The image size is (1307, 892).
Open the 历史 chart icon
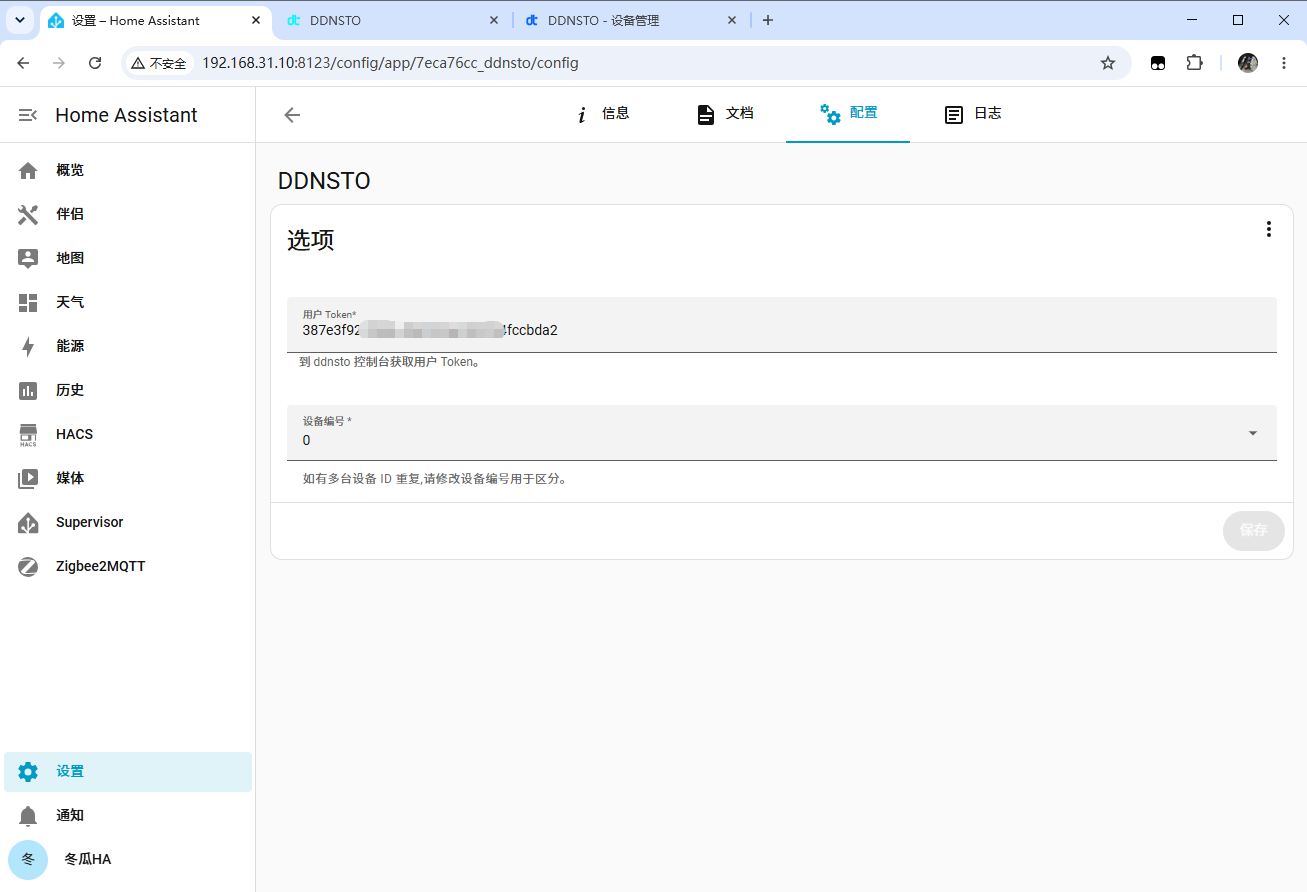pyautogui.click(x=28, y=390)
